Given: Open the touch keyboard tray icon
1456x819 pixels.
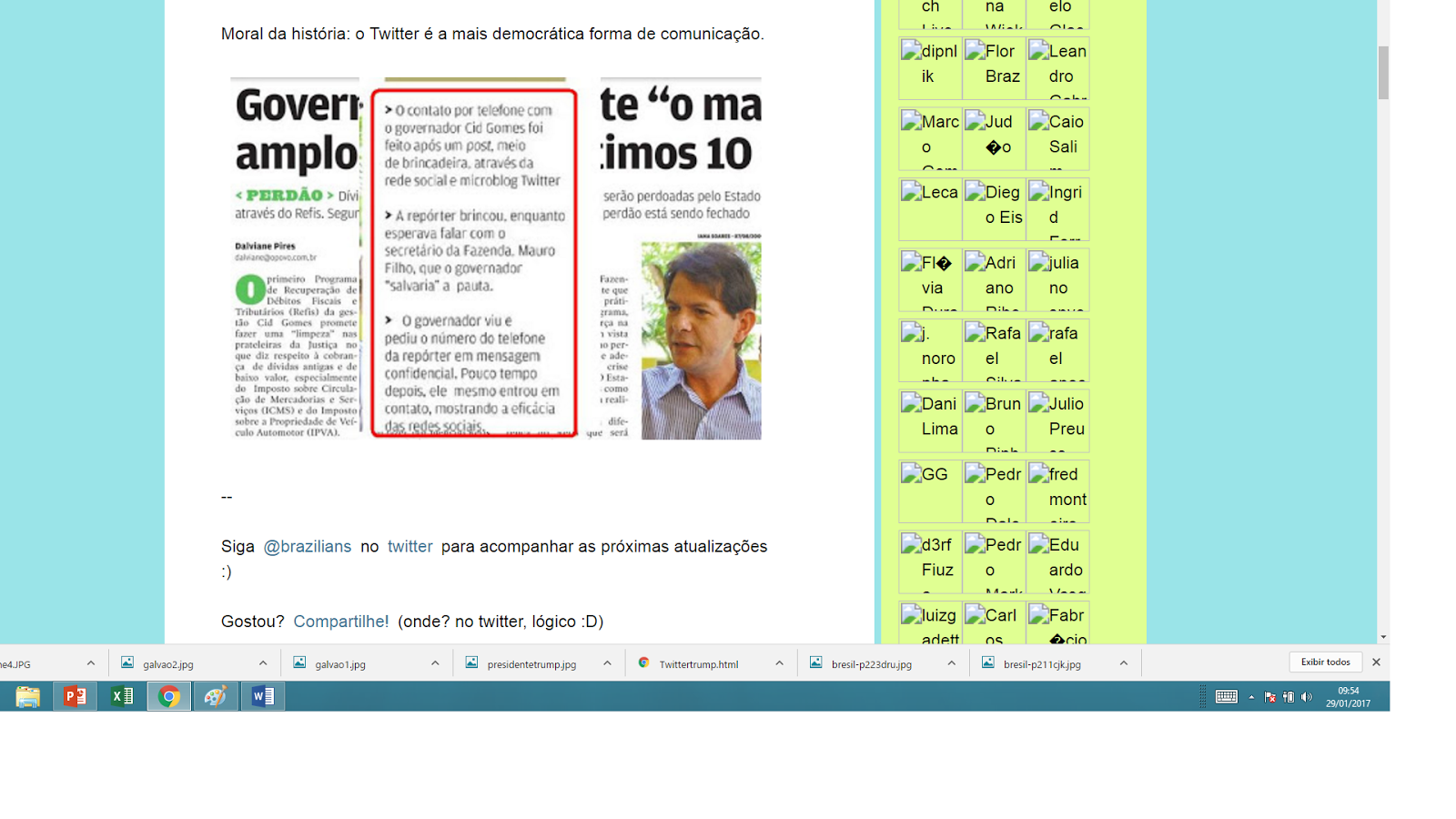Looking at the screenshot, I should pos(1227,697).
